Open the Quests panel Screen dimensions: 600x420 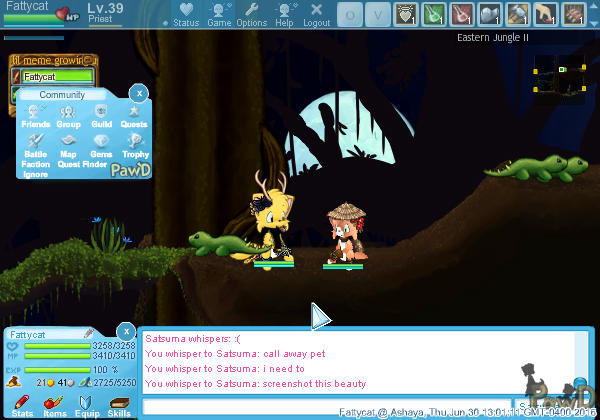134,117
